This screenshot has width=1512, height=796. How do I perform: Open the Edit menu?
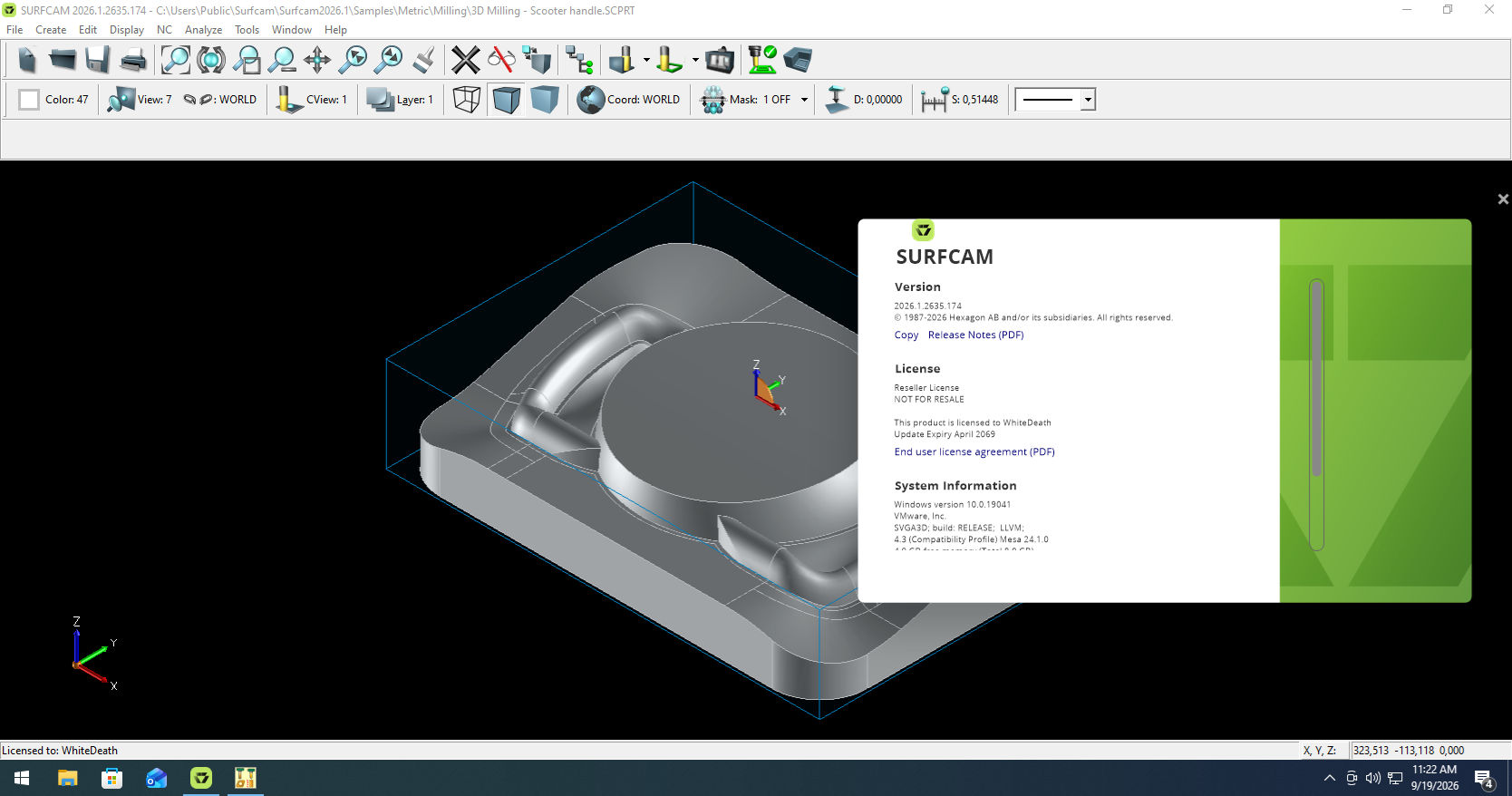click(x=88, y=30)
